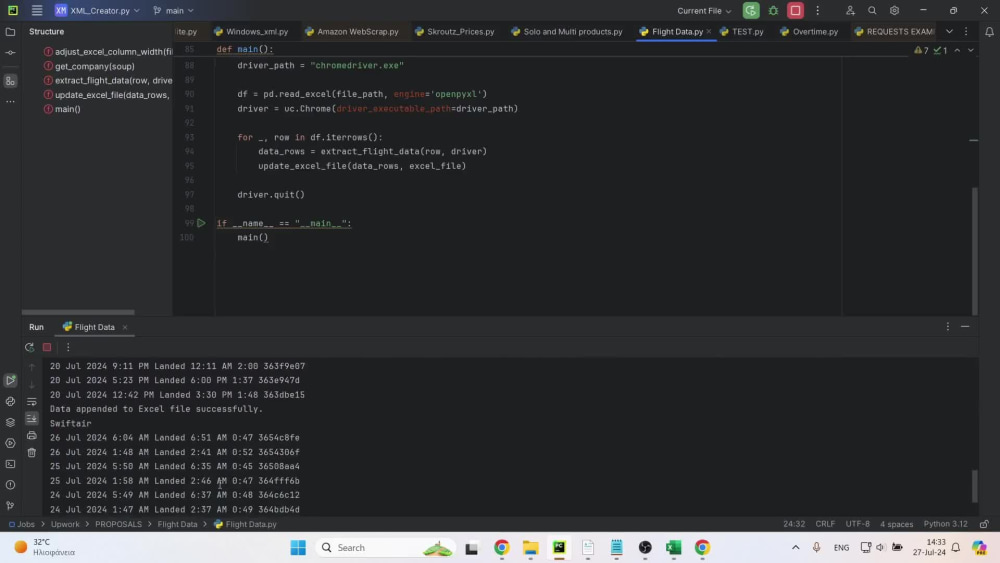Image resolution: width=1000 pixels, height=563 pixels.
Task: Change UTF-8 file encoding
Action: coord(857,524)
